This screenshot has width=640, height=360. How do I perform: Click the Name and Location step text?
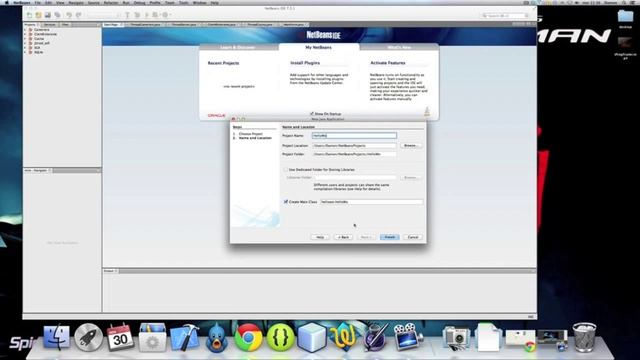tap(255, 138)
